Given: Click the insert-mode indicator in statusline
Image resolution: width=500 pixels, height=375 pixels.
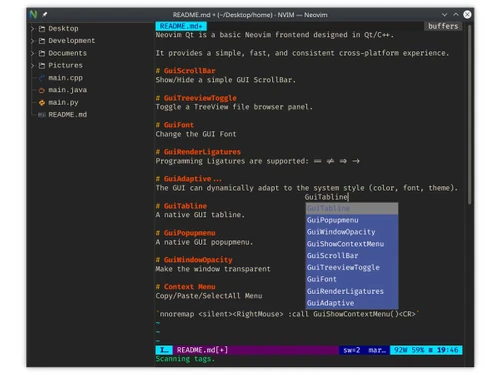Looking at the screenshot, I should coord(164,350).
